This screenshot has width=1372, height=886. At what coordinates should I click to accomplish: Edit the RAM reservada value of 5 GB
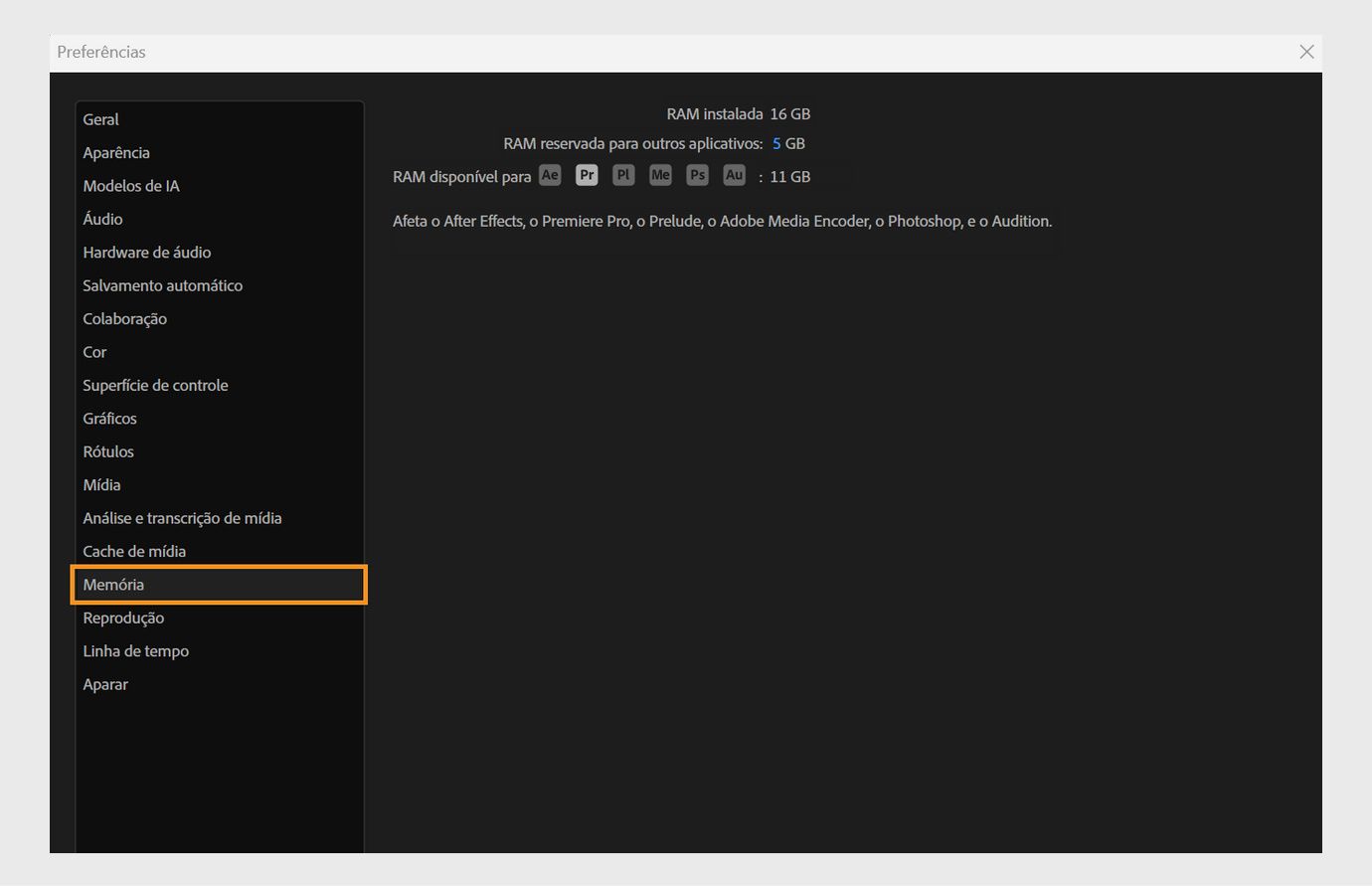776,143
